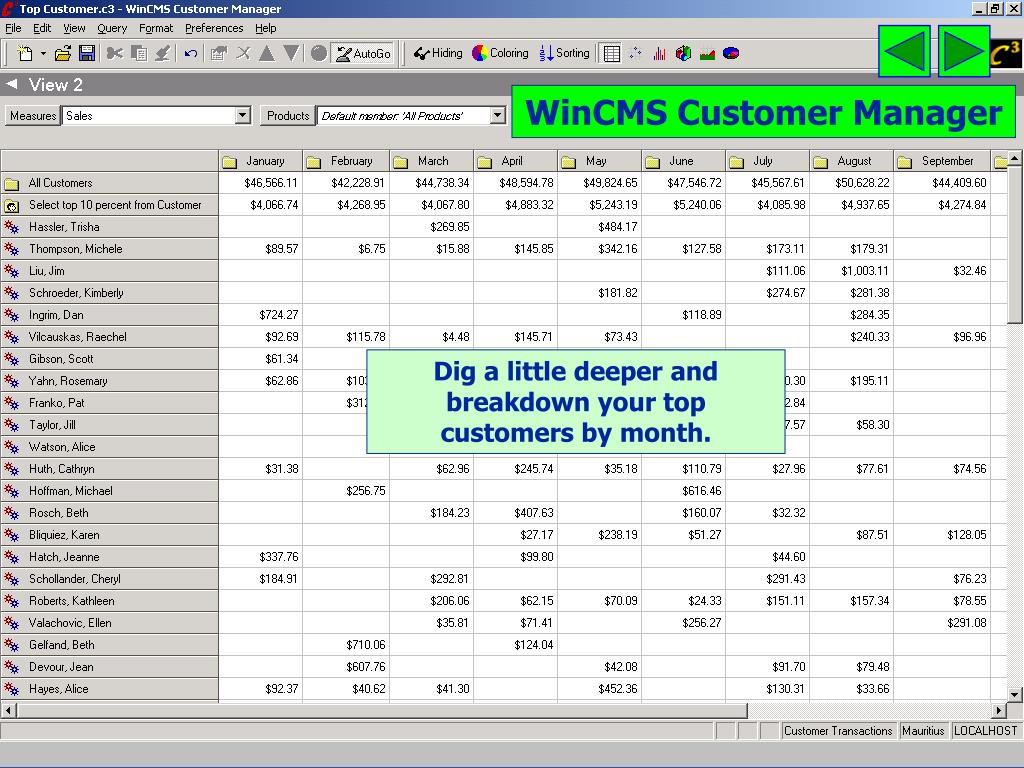Click the September column header
Viewport: 1024px width, 768px height.
point(942,161)
